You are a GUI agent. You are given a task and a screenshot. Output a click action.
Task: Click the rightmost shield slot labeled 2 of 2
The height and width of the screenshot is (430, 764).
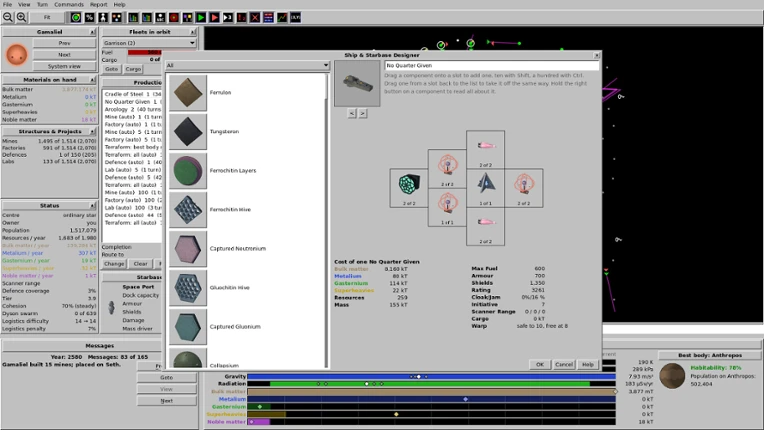[x=524, y=188]
